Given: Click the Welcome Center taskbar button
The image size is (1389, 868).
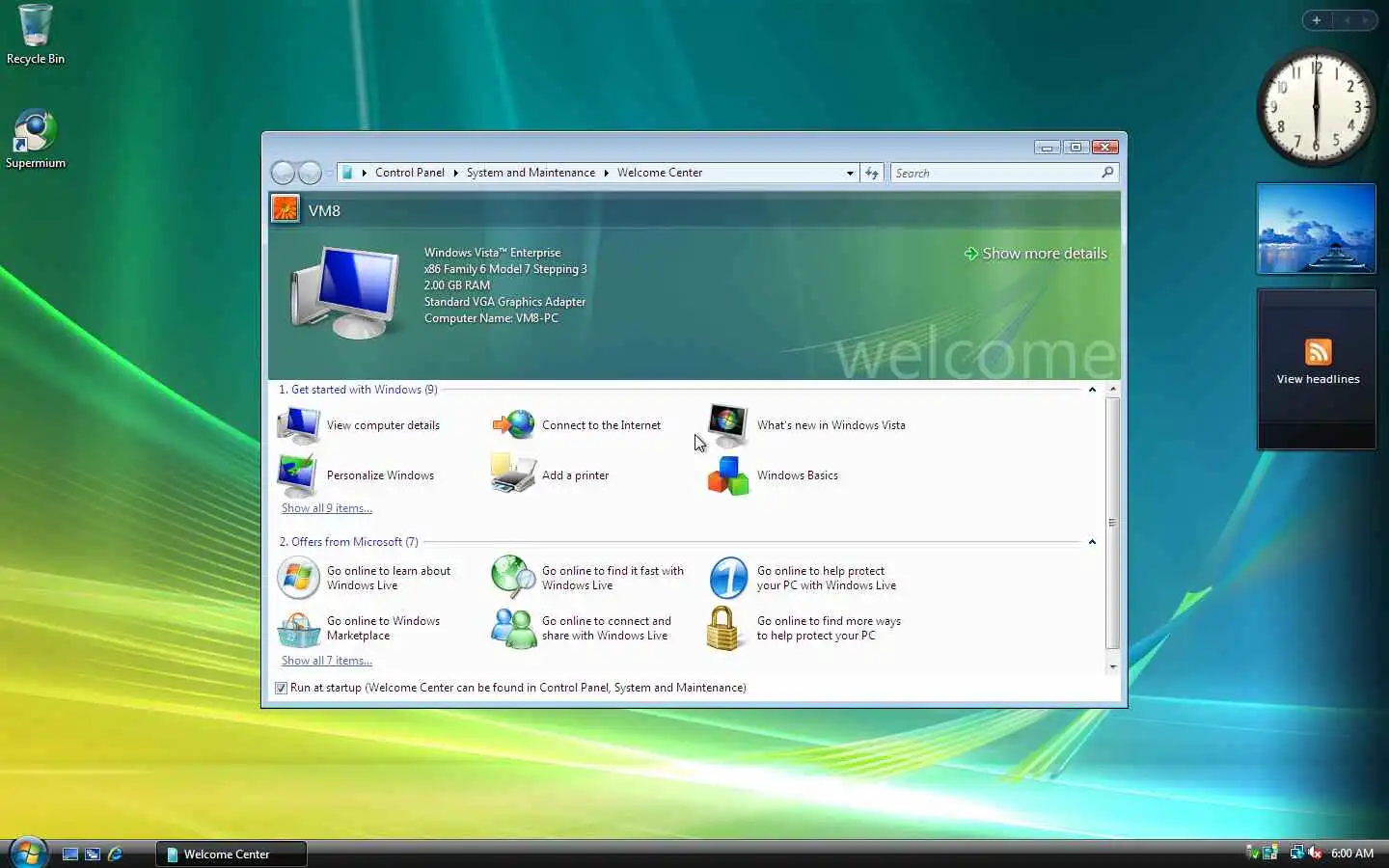Looking at the screenshot, I should [231, 854].
